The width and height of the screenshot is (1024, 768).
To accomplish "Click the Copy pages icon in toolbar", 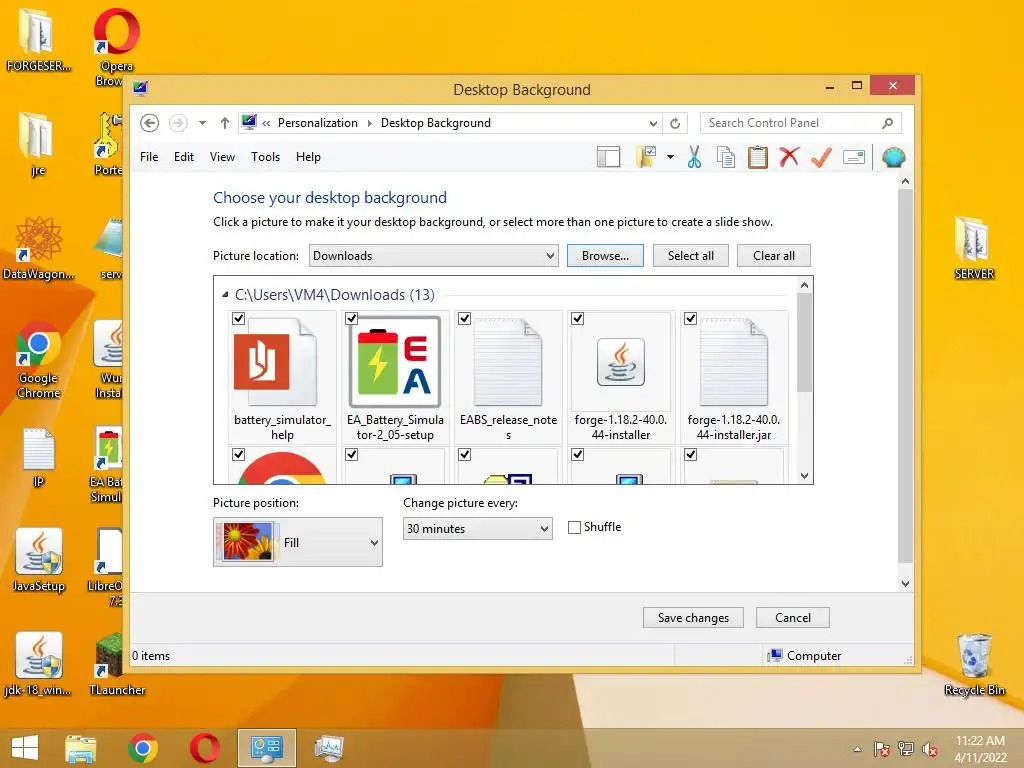I will (x=726, y=157).
